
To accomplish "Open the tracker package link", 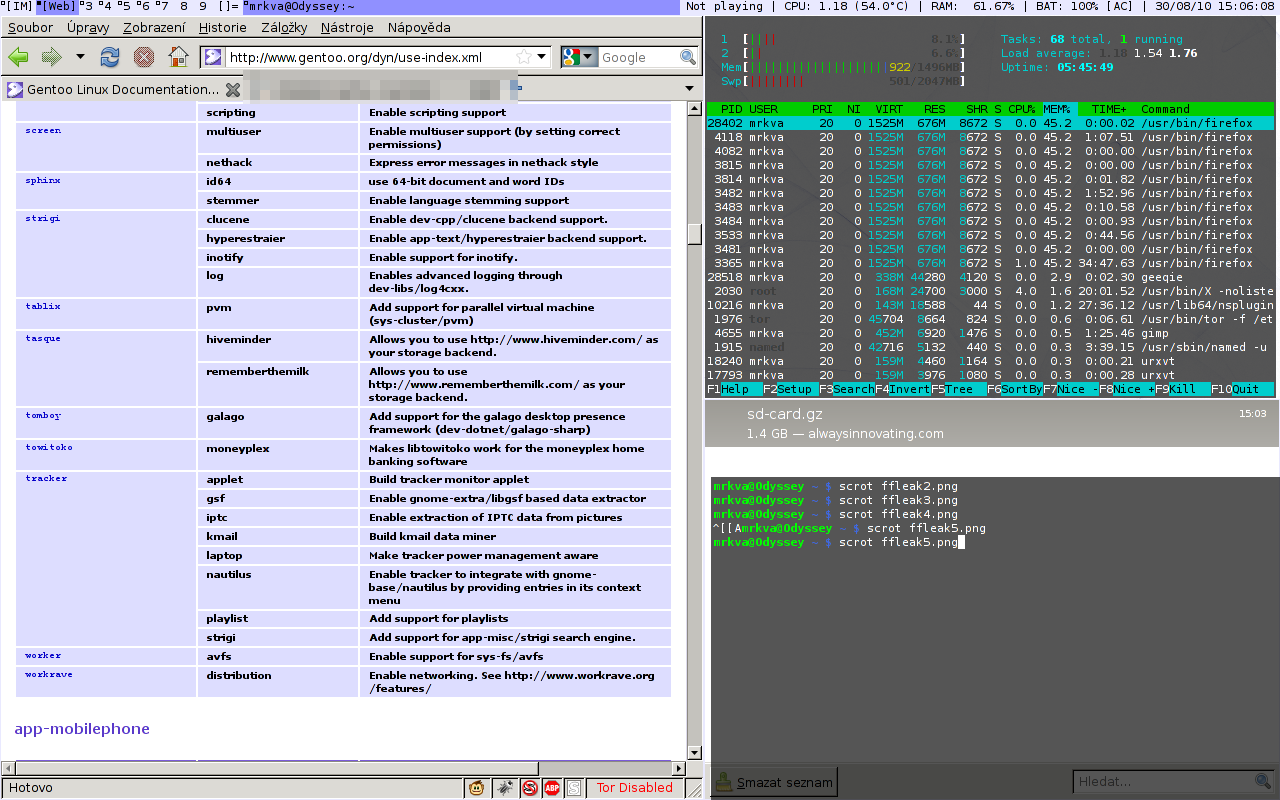I will (46, 479).
